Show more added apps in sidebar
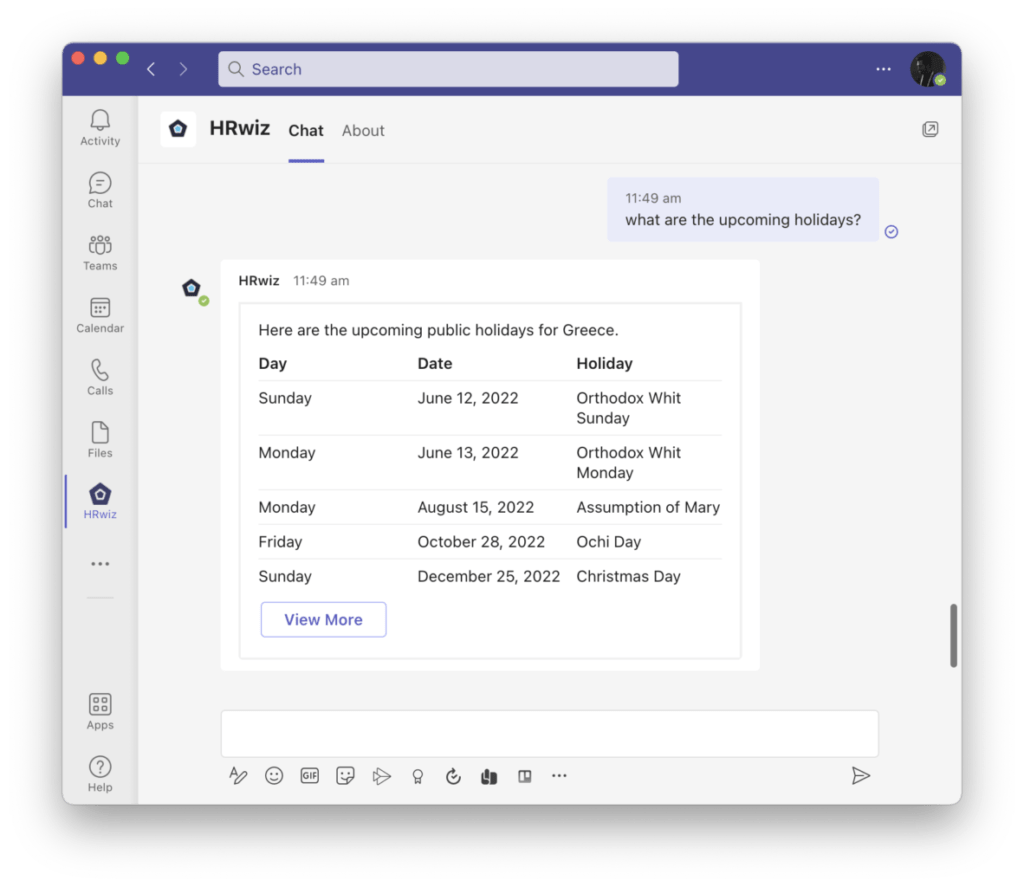This screenshot has width=1024, height=887. 100,564
